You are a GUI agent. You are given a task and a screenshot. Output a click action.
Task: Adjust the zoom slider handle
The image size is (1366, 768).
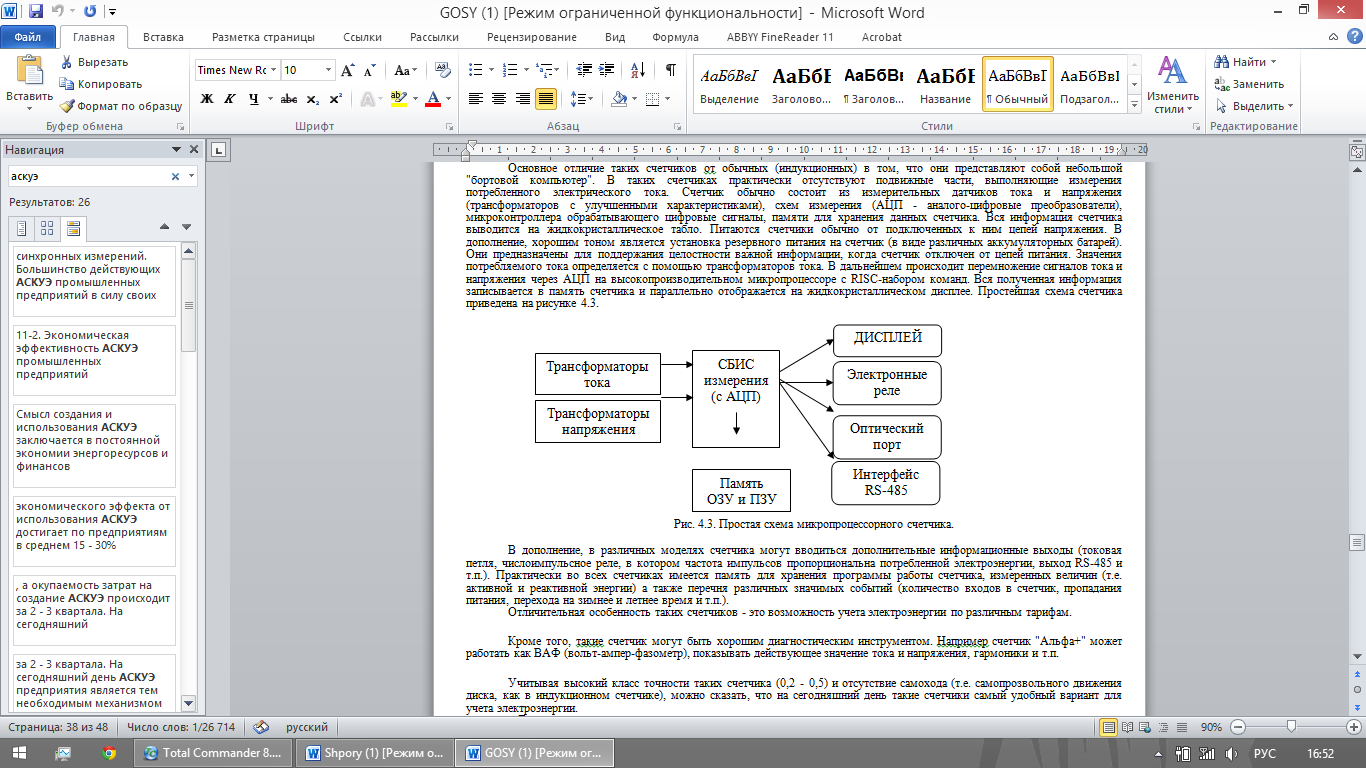(1292, 727)
